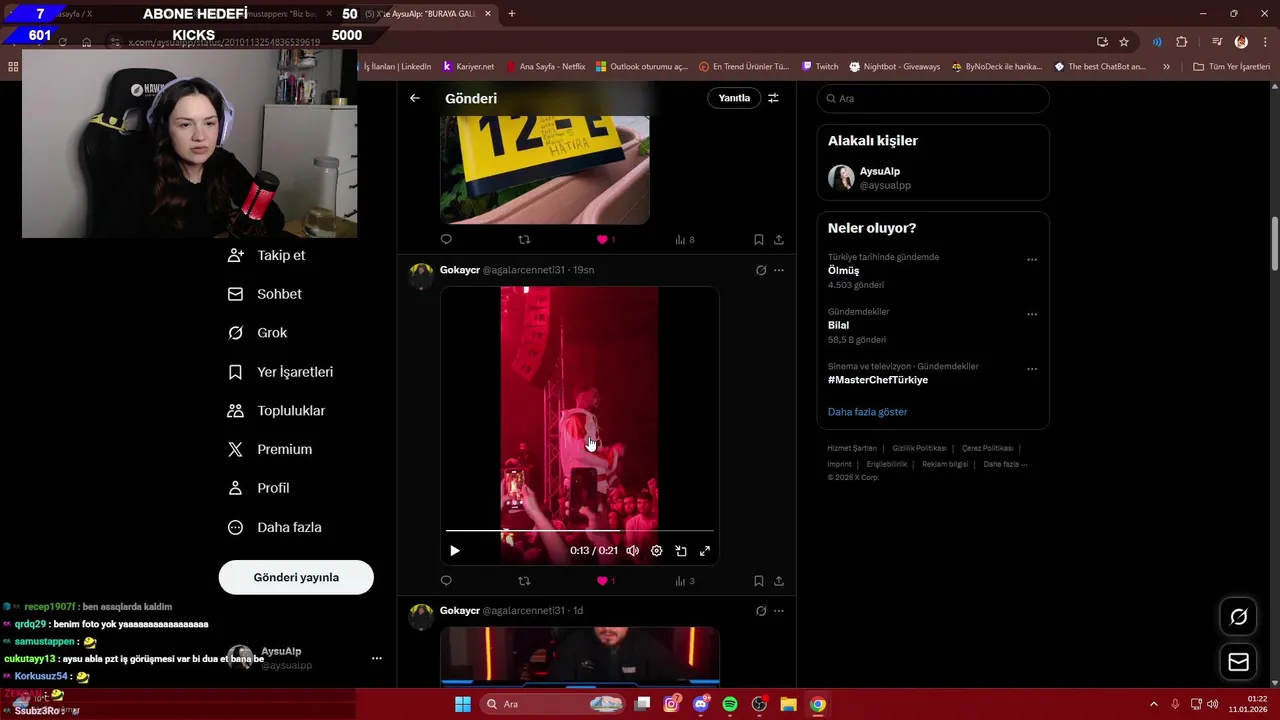The width and height of the screenshot is (1280, 720).
Task: Open the Windows Start menu
Action: (463, 704)
